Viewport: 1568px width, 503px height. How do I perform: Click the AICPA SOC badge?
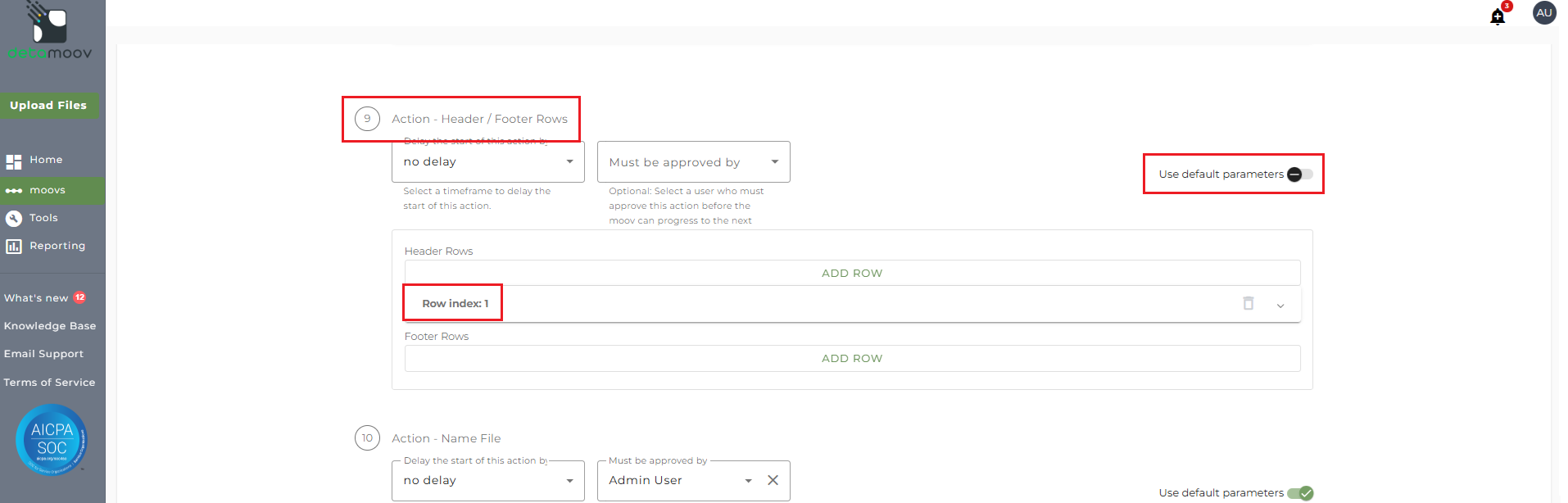point(52,440)
